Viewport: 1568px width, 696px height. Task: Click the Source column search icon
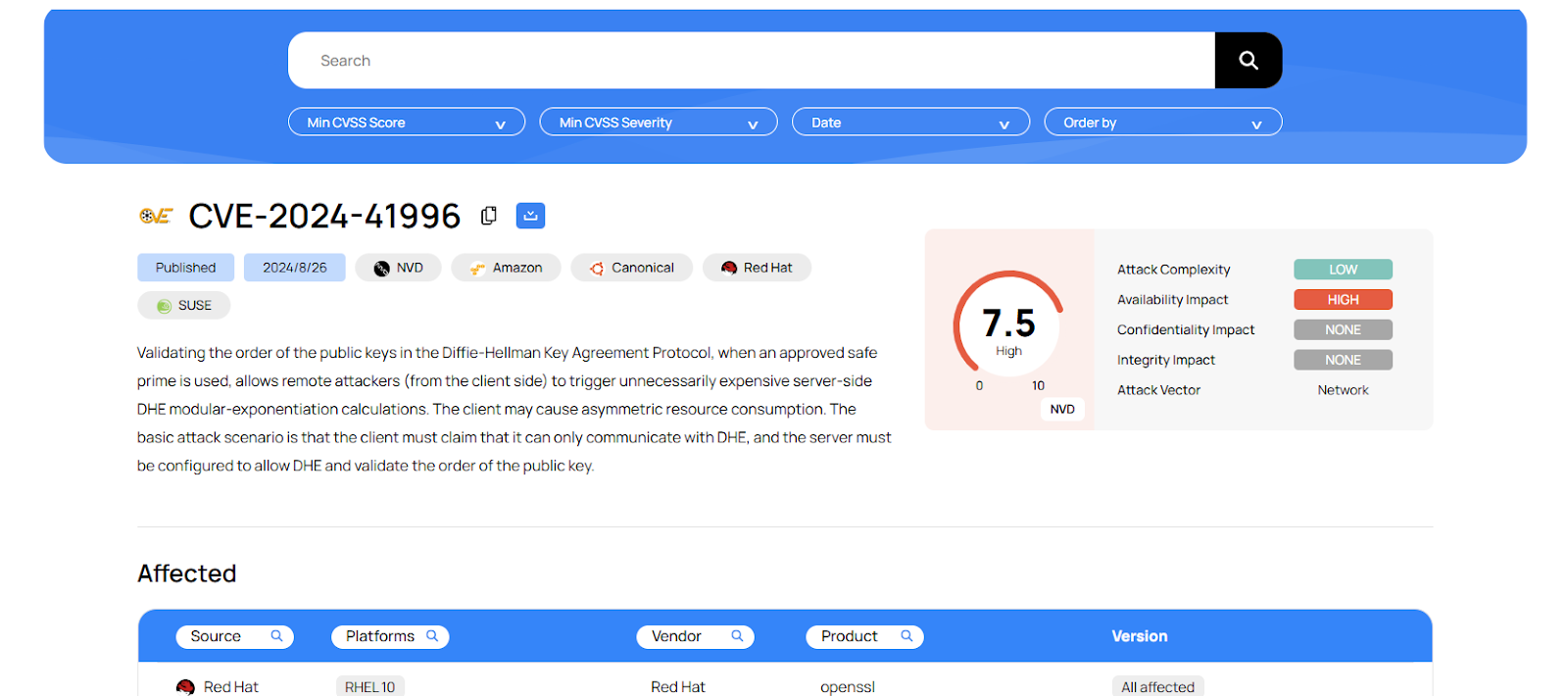click(x=276, y=636)
